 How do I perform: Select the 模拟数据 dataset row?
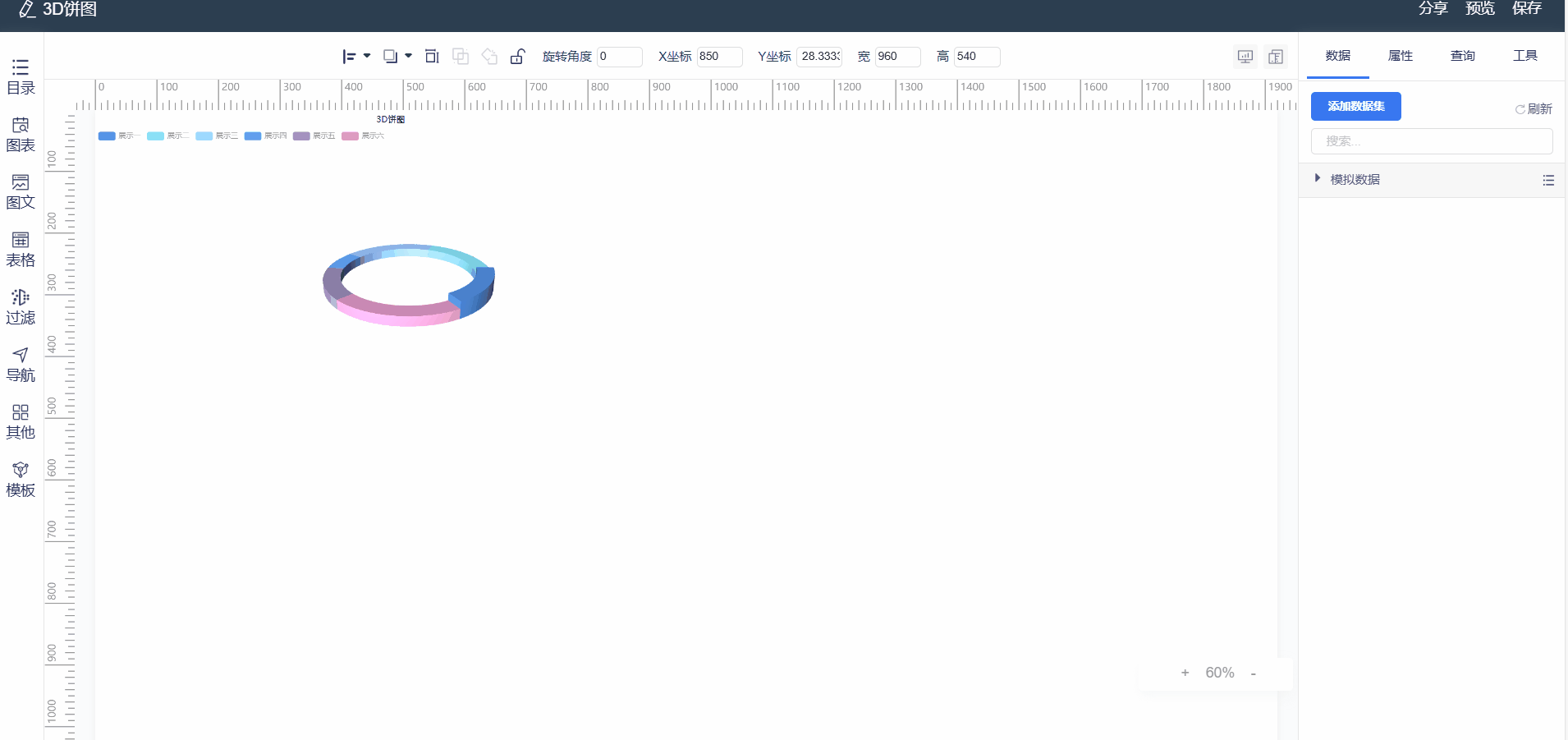click(x=1432, y=180)
